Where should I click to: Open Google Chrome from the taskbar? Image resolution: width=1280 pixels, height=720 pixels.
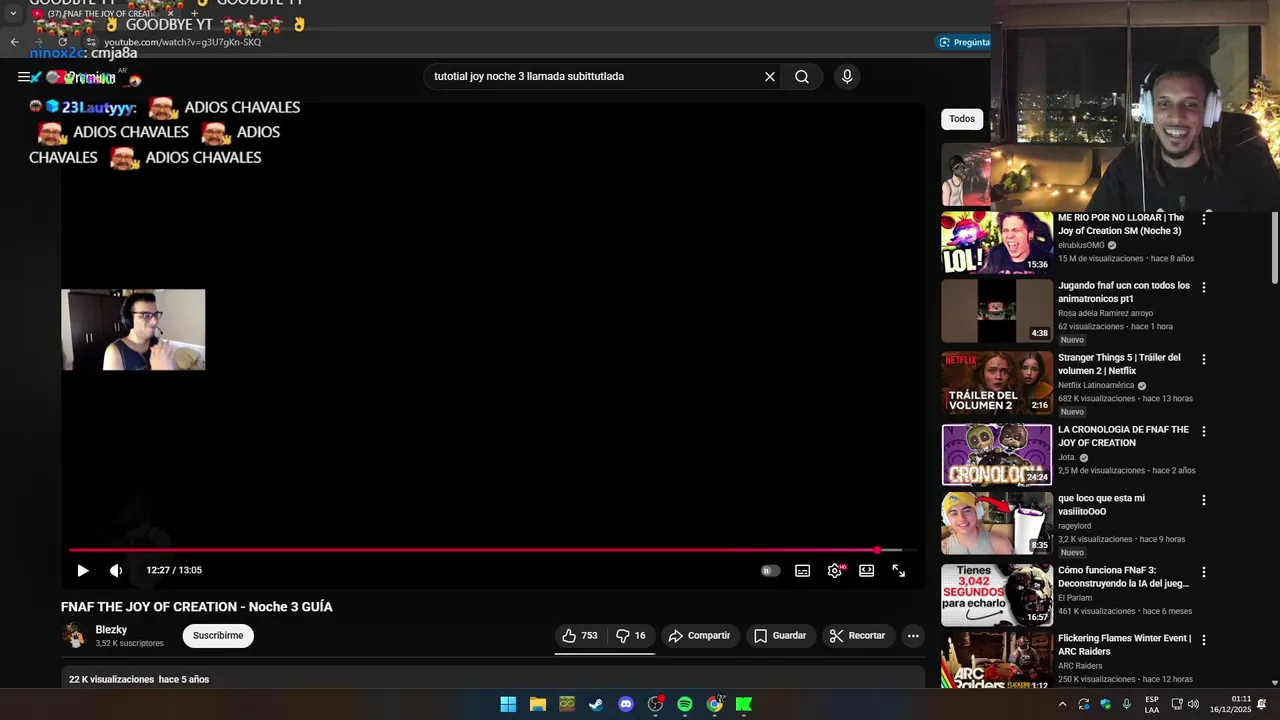click(714, 704)
